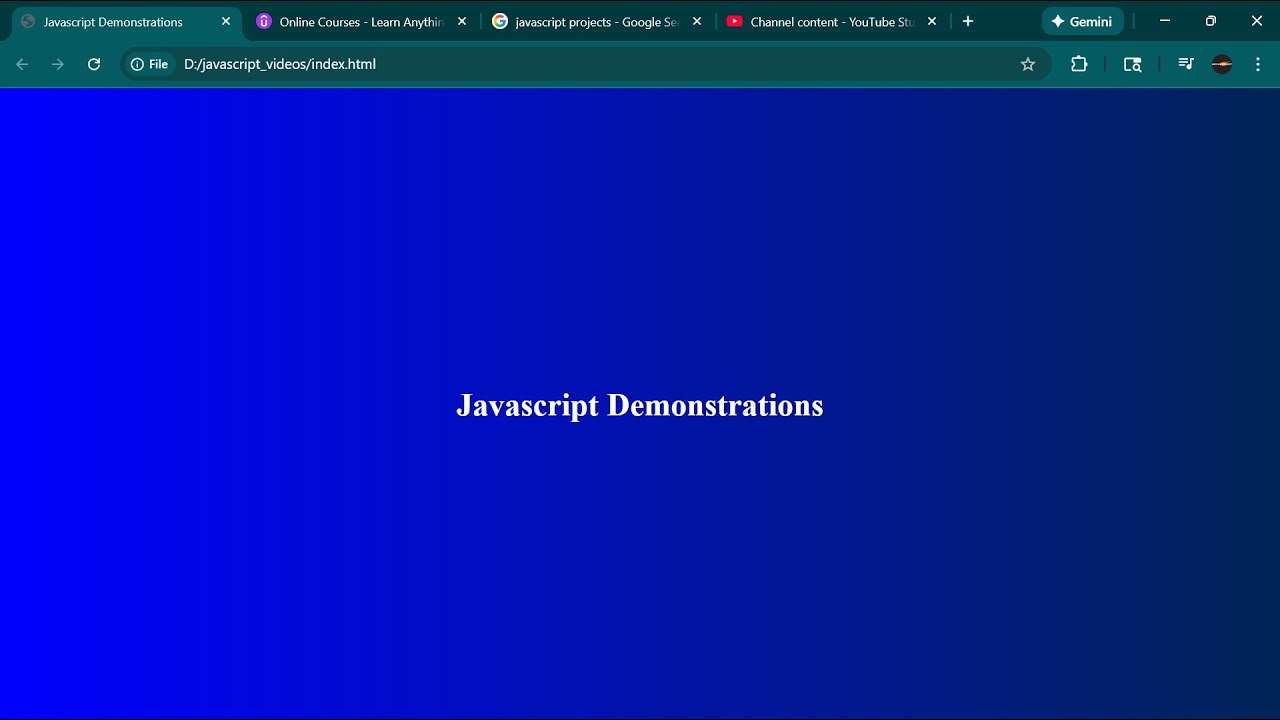Reload the current page
Screen dimensions: 1280x720
[x=94, y=64]
